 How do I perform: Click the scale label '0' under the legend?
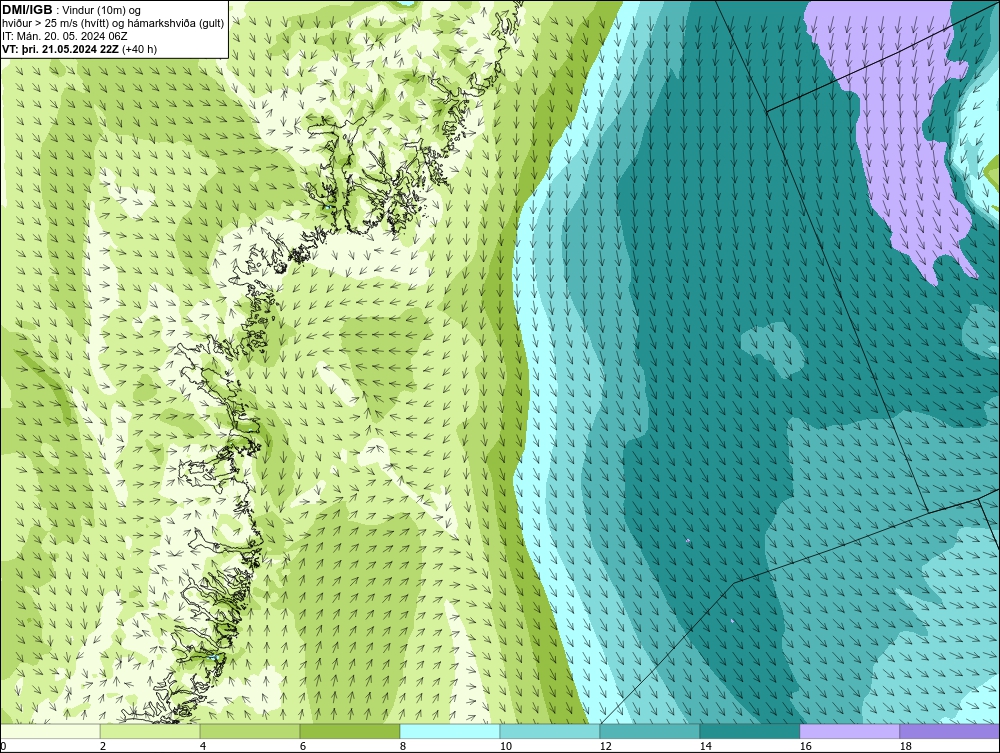[x=3, y=746]
